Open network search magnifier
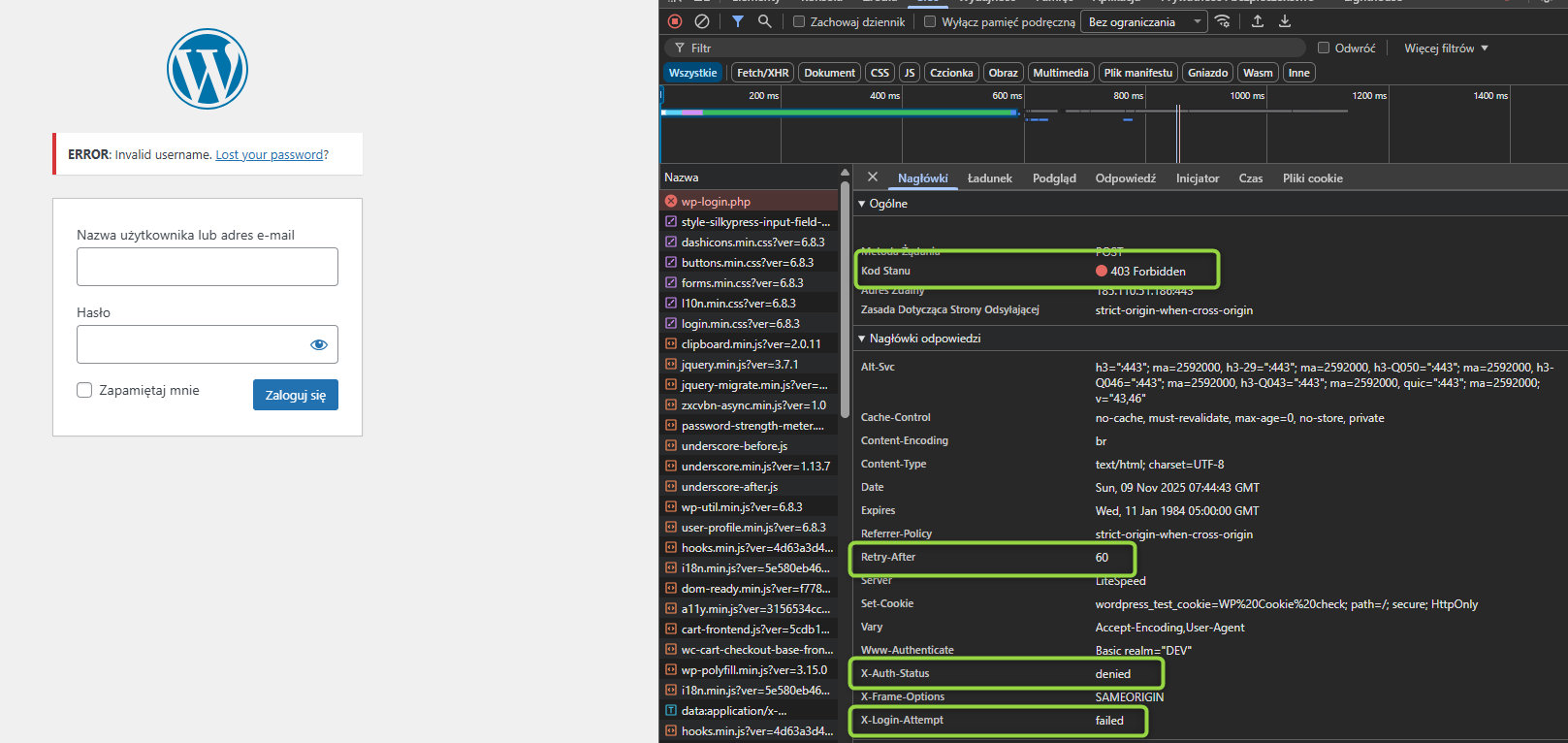The width and height of the screenshot is (1568, 743). (765, 21)
